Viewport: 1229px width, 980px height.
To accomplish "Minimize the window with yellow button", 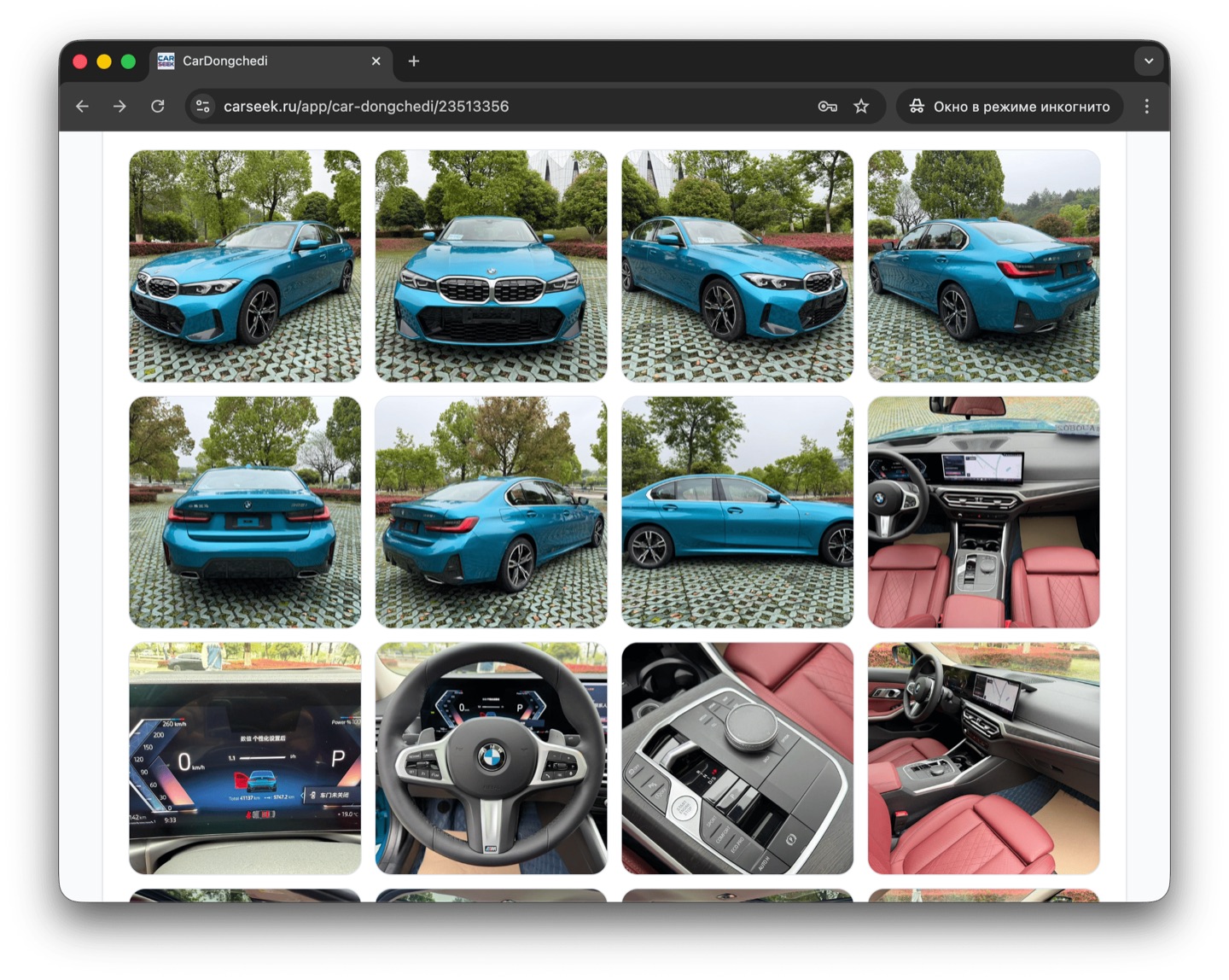I will pyautogui.click(x=104, y=61).
